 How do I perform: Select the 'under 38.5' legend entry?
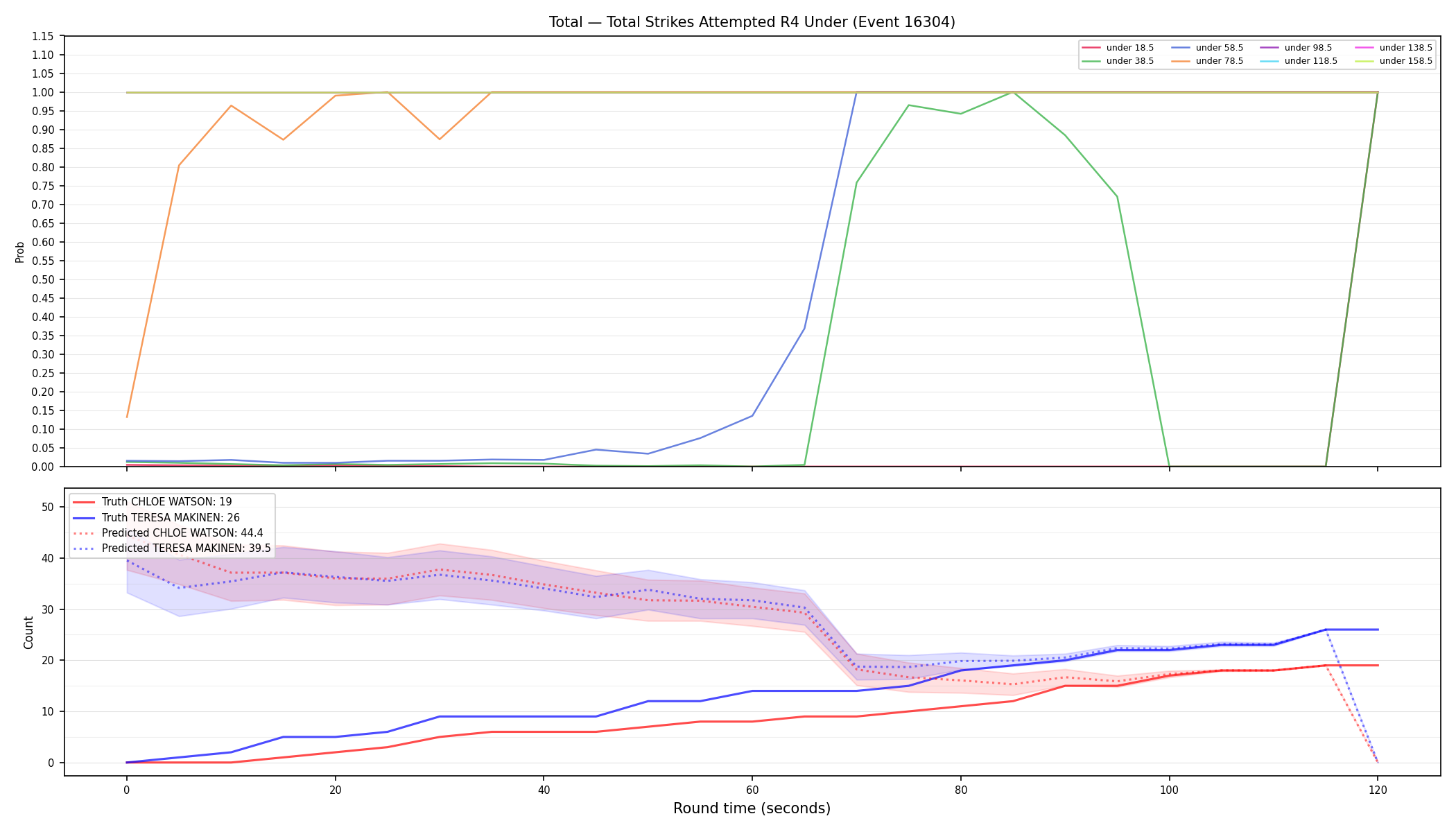(x=1118, y=61)
